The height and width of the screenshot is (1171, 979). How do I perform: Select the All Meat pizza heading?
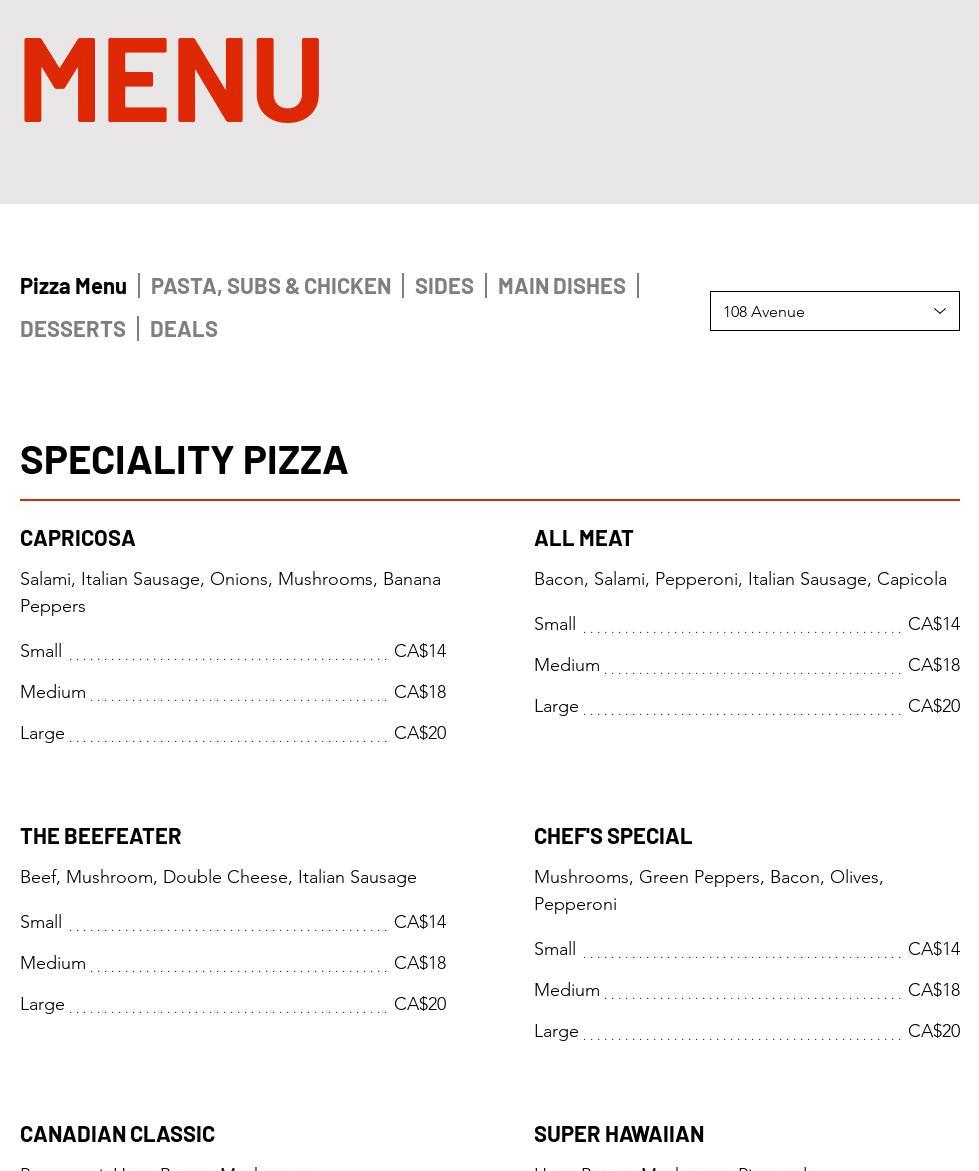point(583,538)
